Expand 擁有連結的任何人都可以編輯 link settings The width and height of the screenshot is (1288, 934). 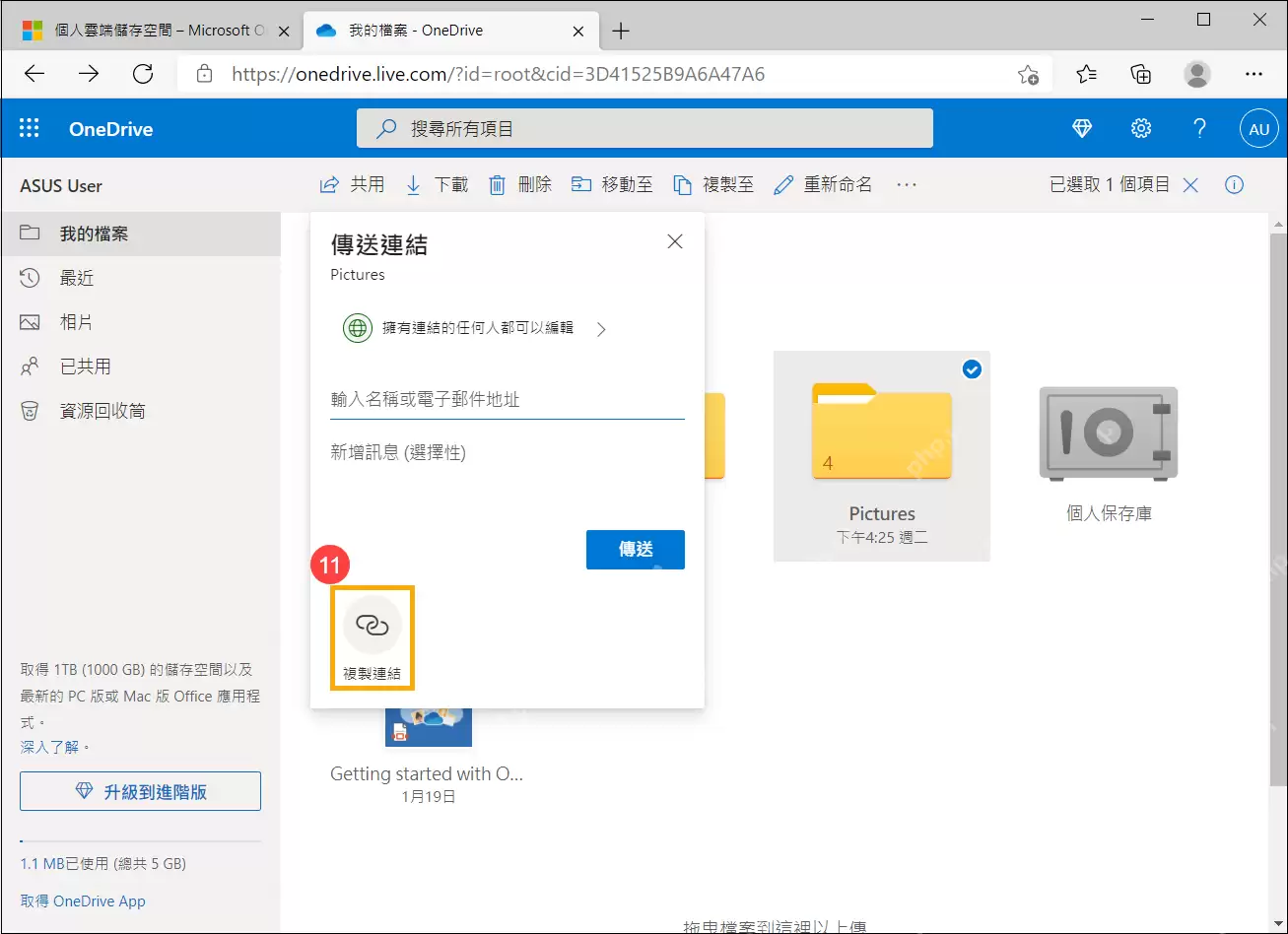[x=474, y=328]
